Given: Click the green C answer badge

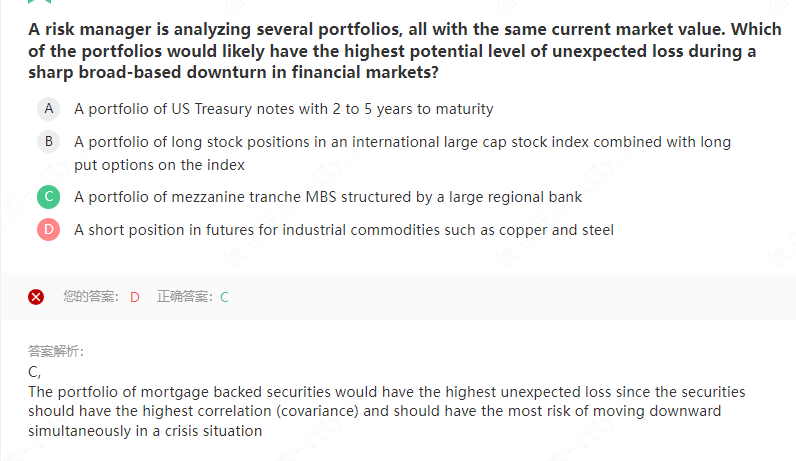Looking at the screenshot, I should coord(48,197).
